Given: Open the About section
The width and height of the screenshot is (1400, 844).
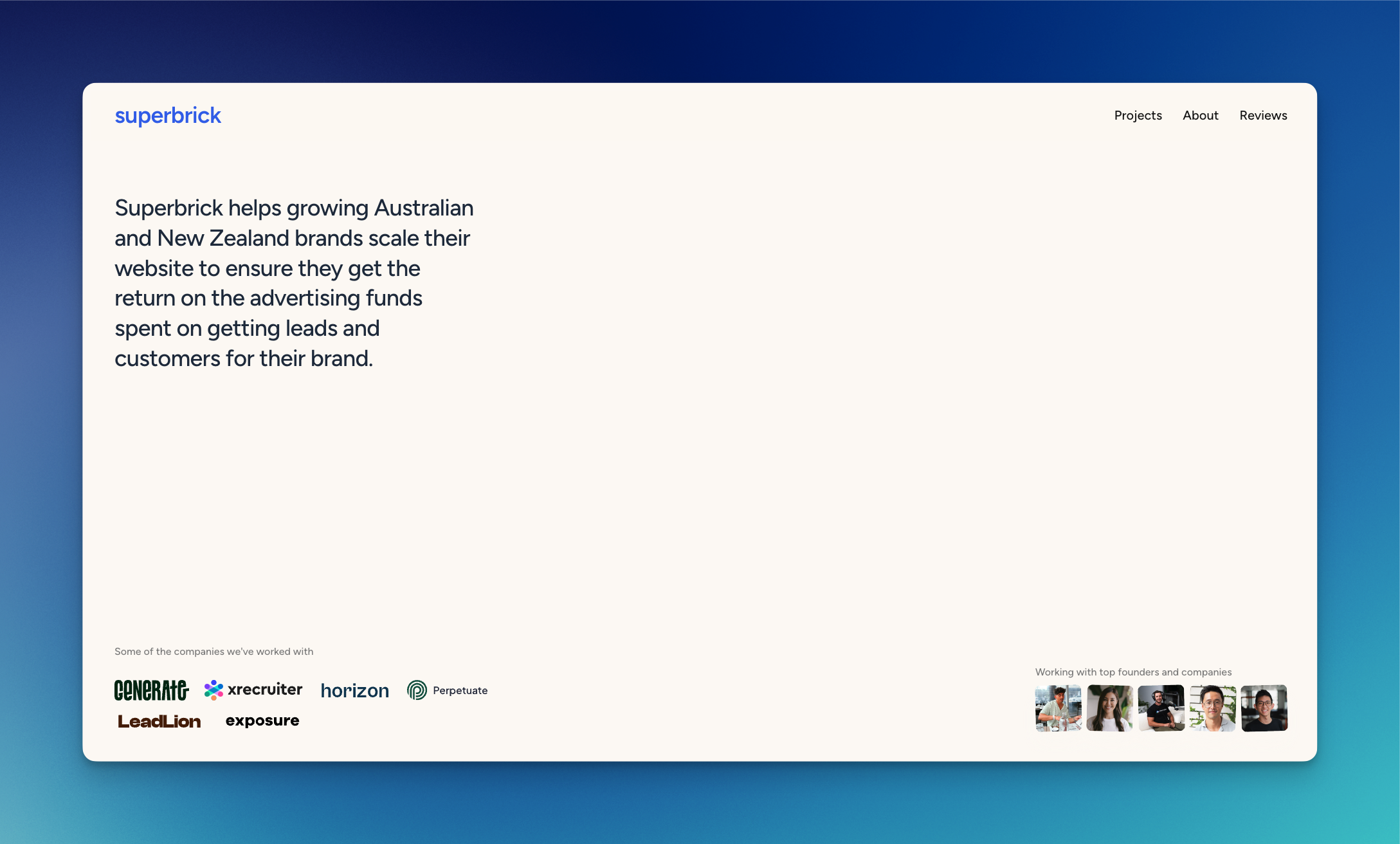Looking at the screenshot, I should click(1200, 115).
